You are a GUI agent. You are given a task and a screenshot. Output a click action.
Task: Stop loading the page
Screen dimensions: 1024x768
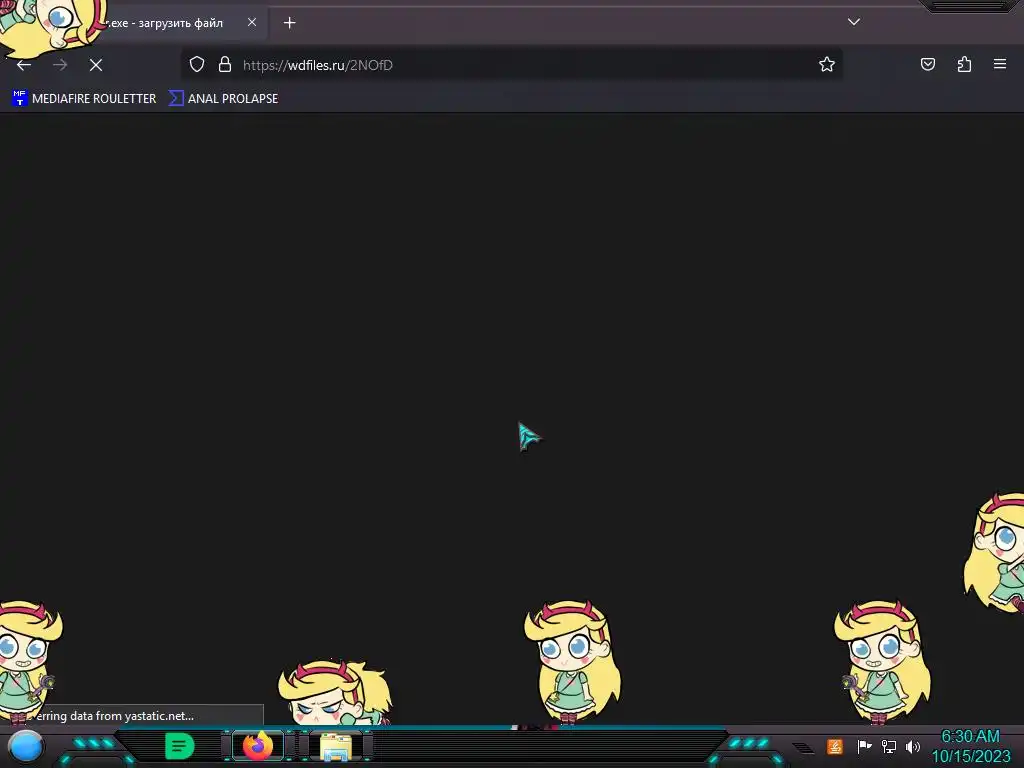pyautogui.click(x=96, y=65)
